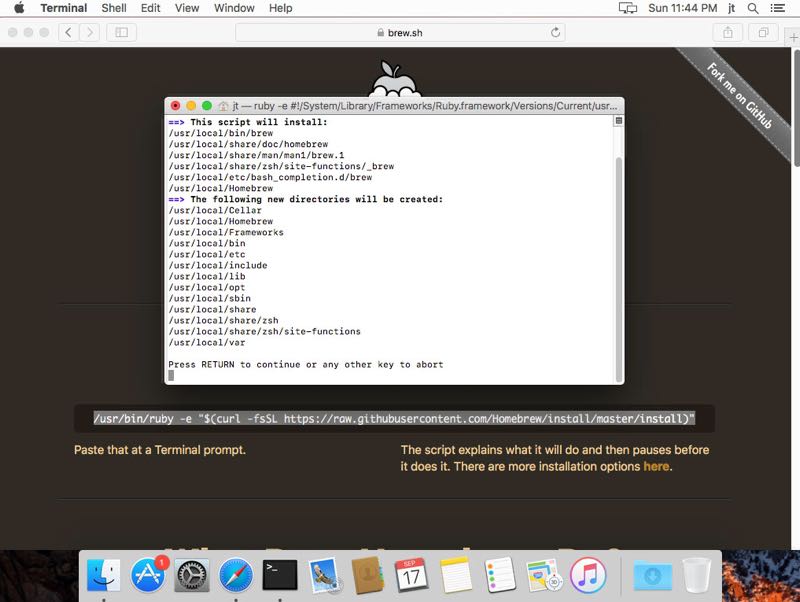Click the Safari page vertical scrollbar
This screenshot has height=602, width=800.
[796, 107]
